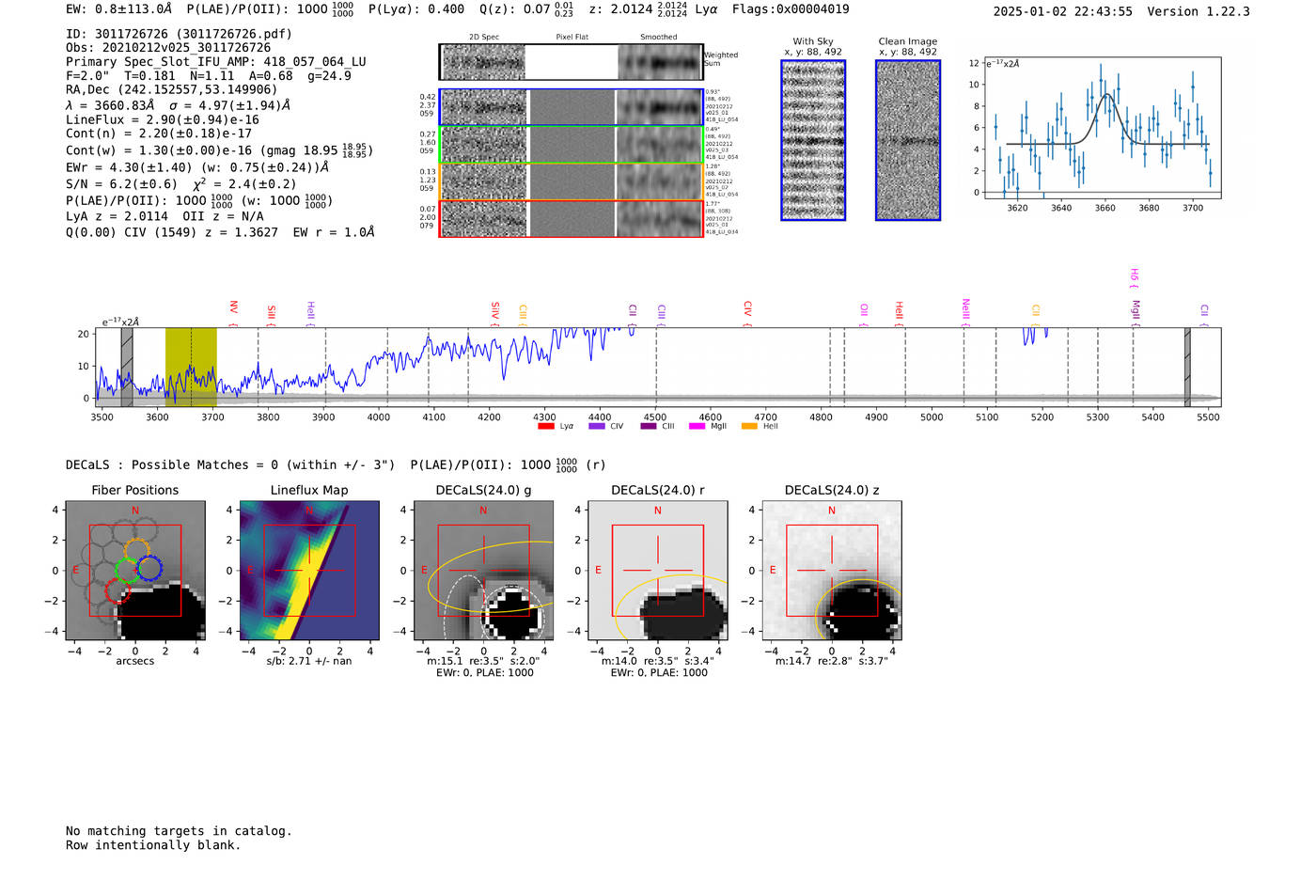
Task: Click the 'EW: 0.8±113.0Å' header value
Action: [x=119, y=8]
